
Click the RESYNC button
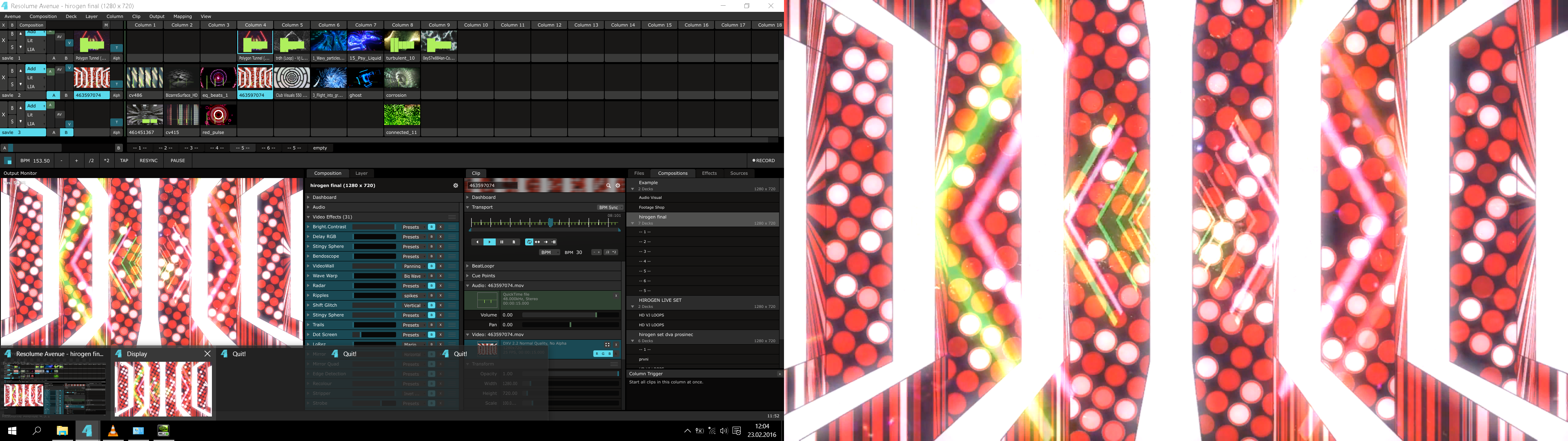149,161
